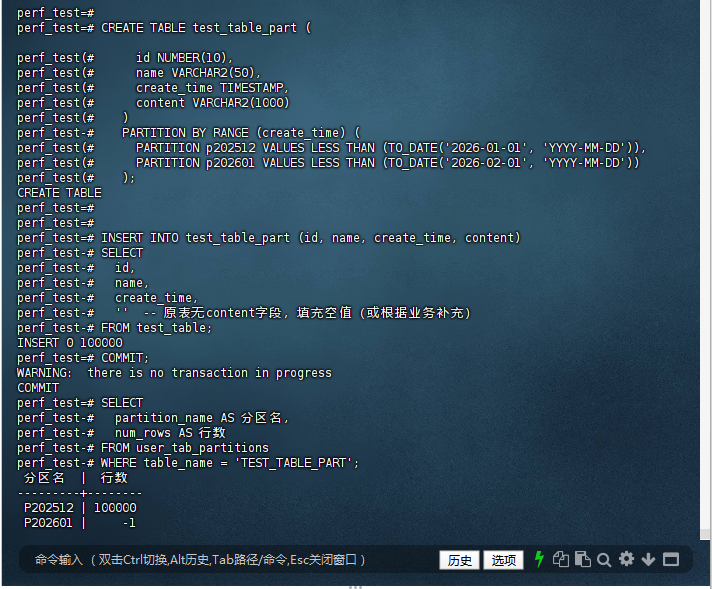The height and width of the screenshot is (589, 712).
Task: Click the fullscreen window icon
Action: [671, 559]
